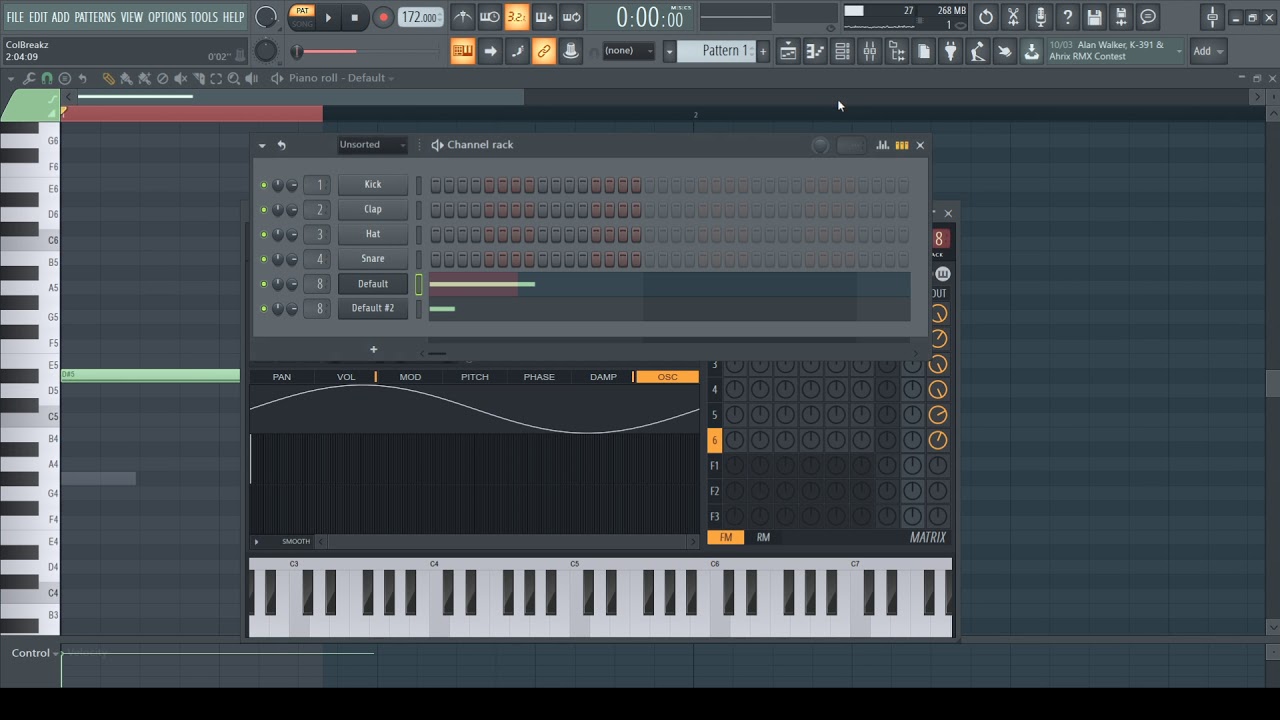This screenshot has width=1280, height=720.
Task: Open the FILE menu
Action: [x=15, y=17]
